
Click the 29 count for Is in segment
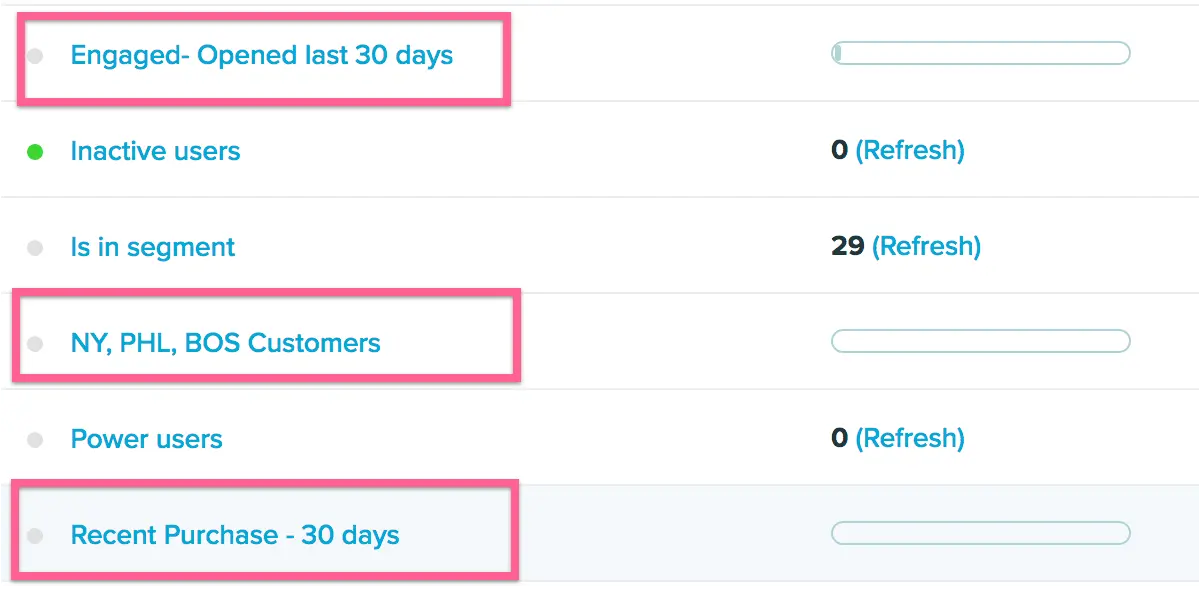847,246
